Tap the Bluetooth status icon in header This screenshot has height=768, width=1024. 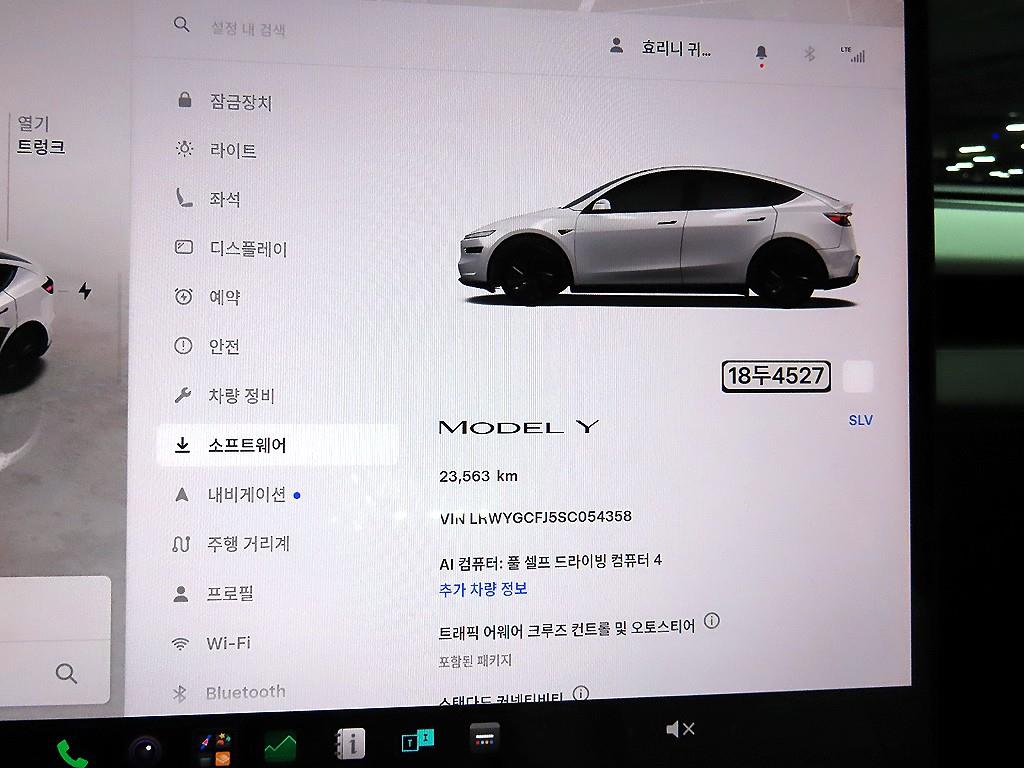[x=809, y=54]
